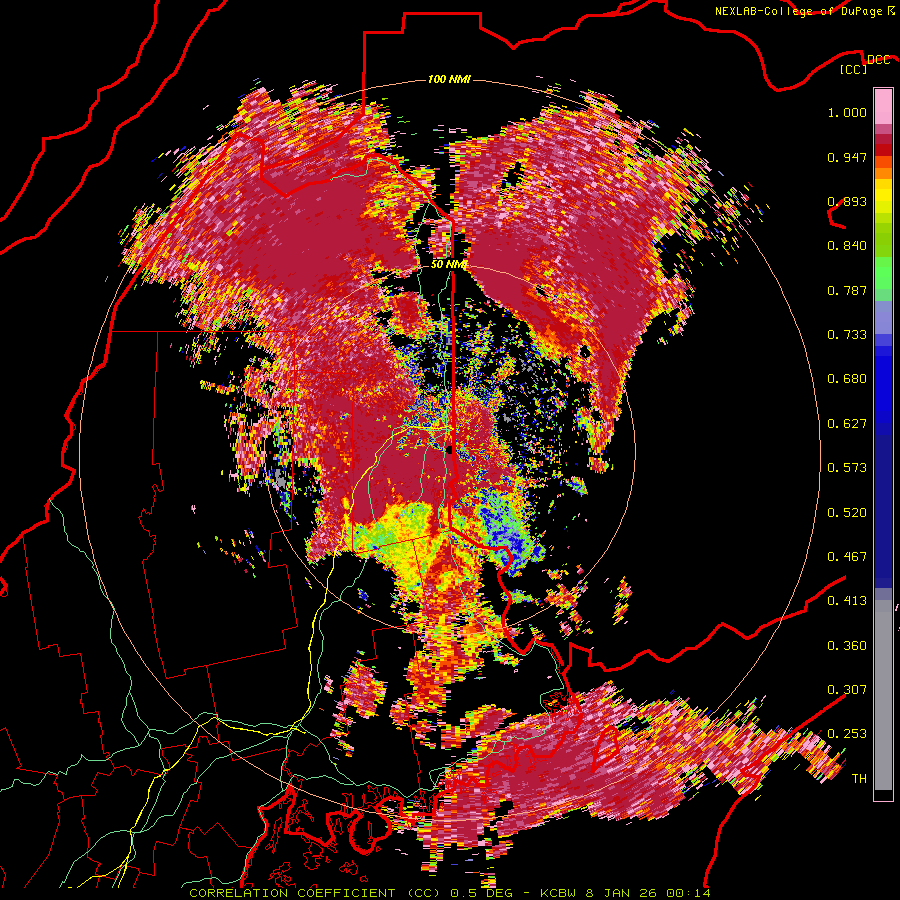Click the 50 NMI range ring label

tap(448, 265)
